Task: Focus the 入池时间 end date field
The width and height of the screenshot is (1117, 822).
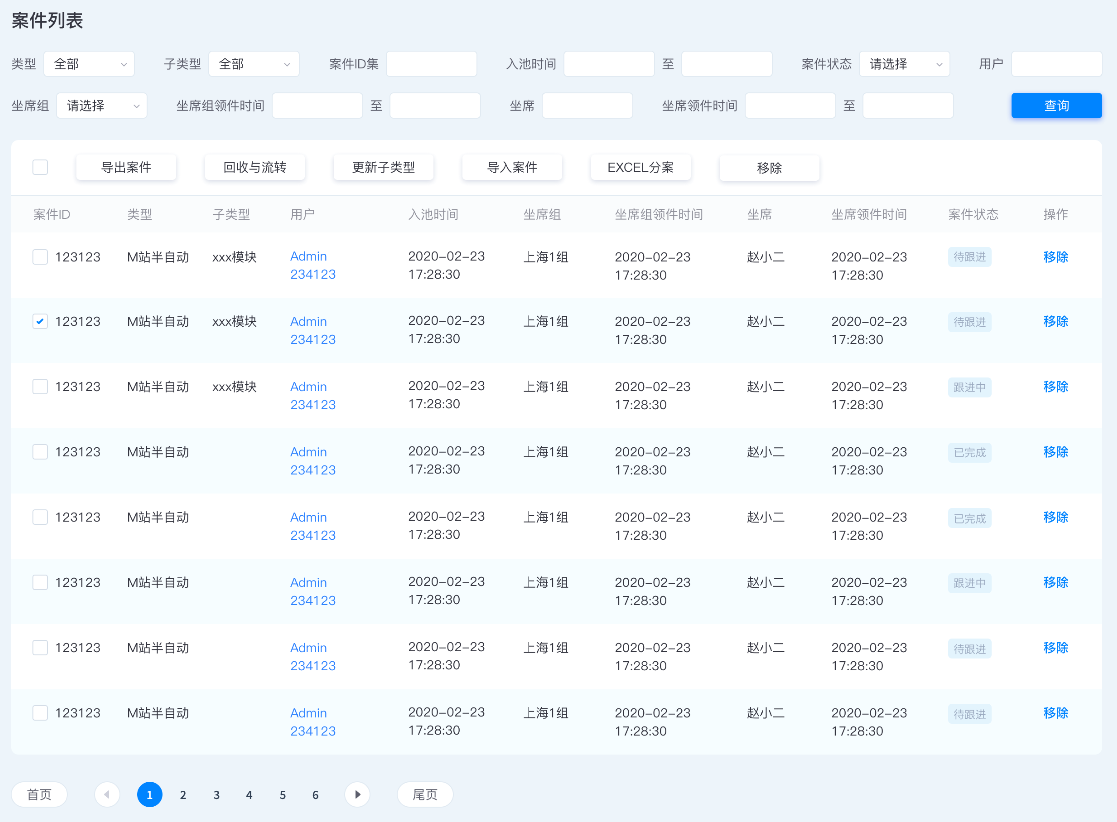Action: tap(727, 64)
